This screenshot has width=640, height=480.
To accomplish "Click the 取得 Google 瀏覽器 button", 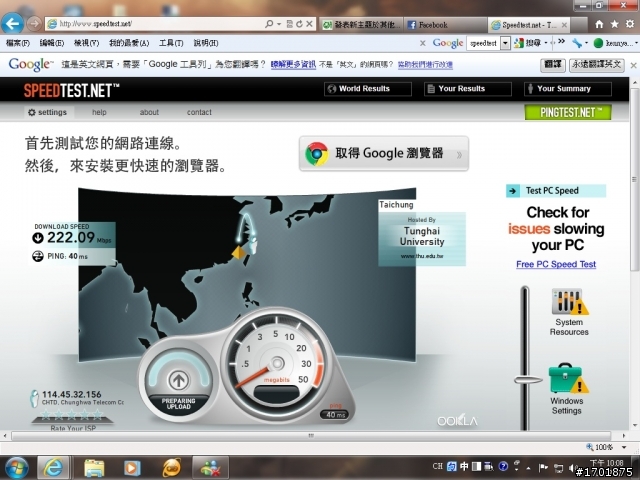I will pos(384,154).
